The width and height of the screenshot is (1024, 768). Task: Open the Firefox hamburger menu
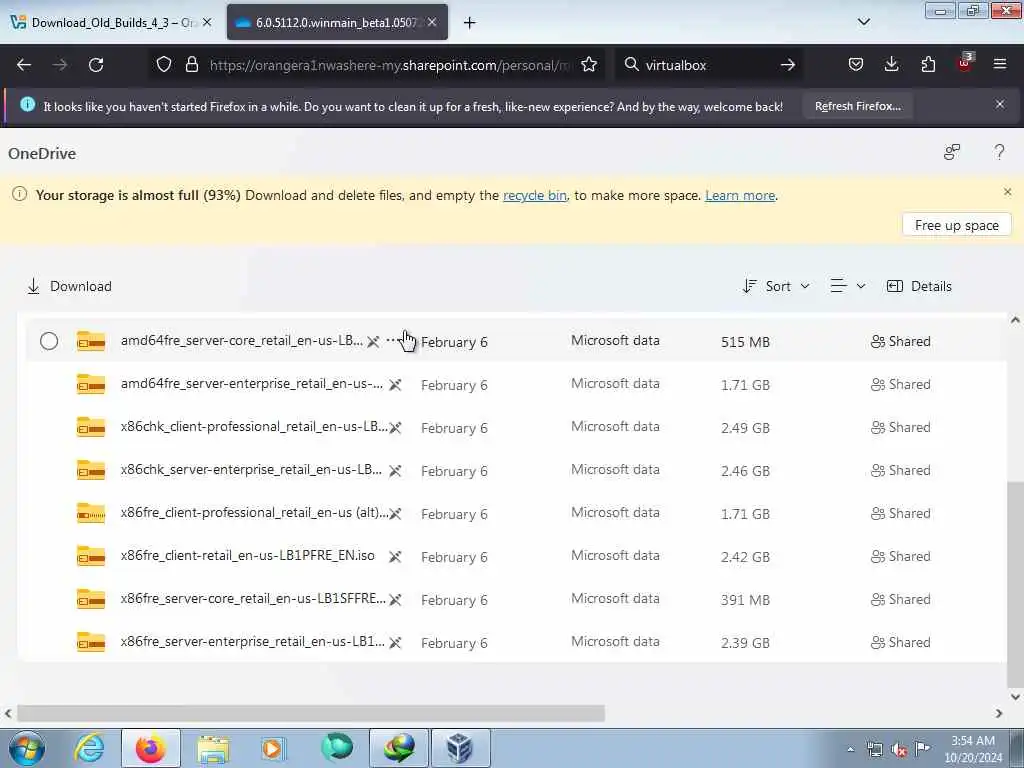coord(1000,64)
